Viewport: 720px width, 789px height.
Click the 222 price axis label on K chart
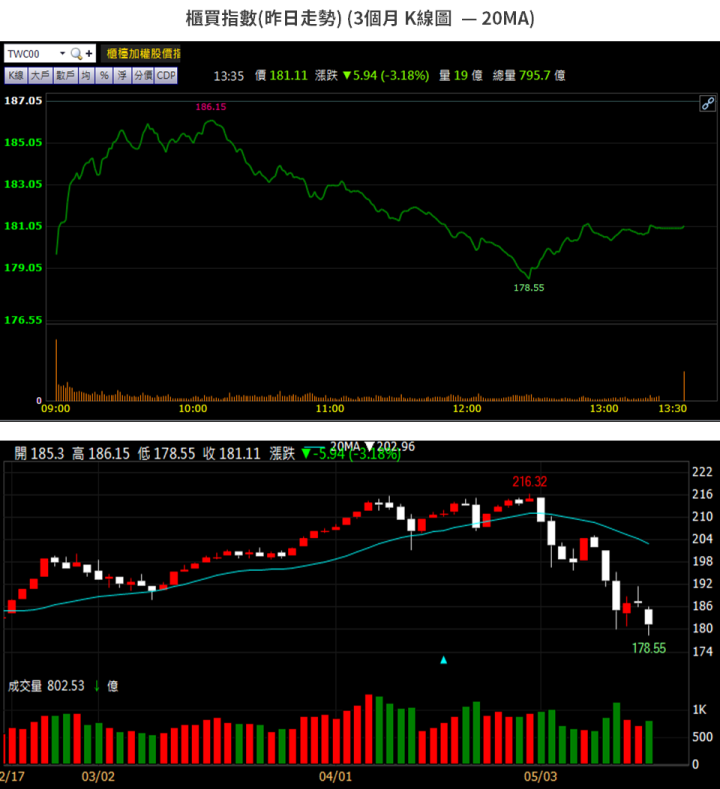pyautogui.click(x=702, y=472)
